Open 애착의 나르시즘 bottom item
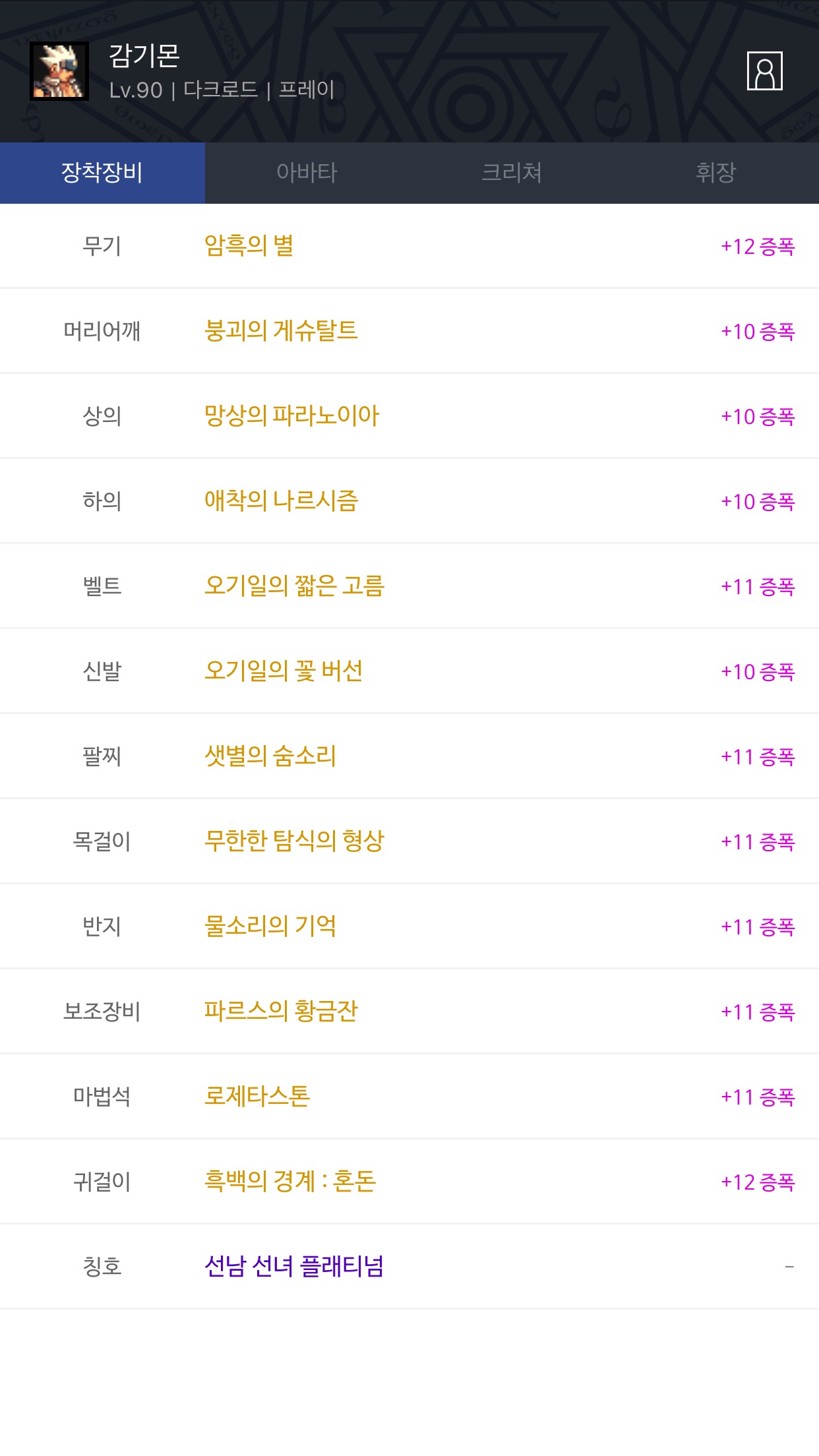Screen dimensions: 819x1456 pyautogui.click(x=281, y=501)
